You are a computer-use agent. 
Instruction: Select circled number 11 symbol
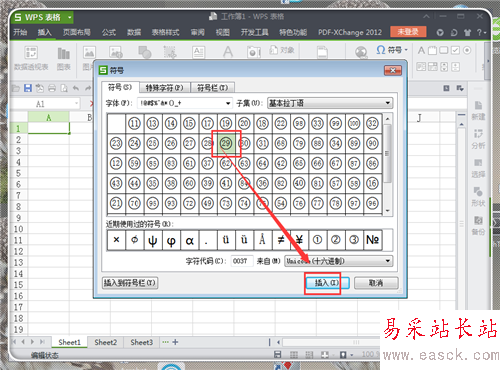(x=134, y=124)
